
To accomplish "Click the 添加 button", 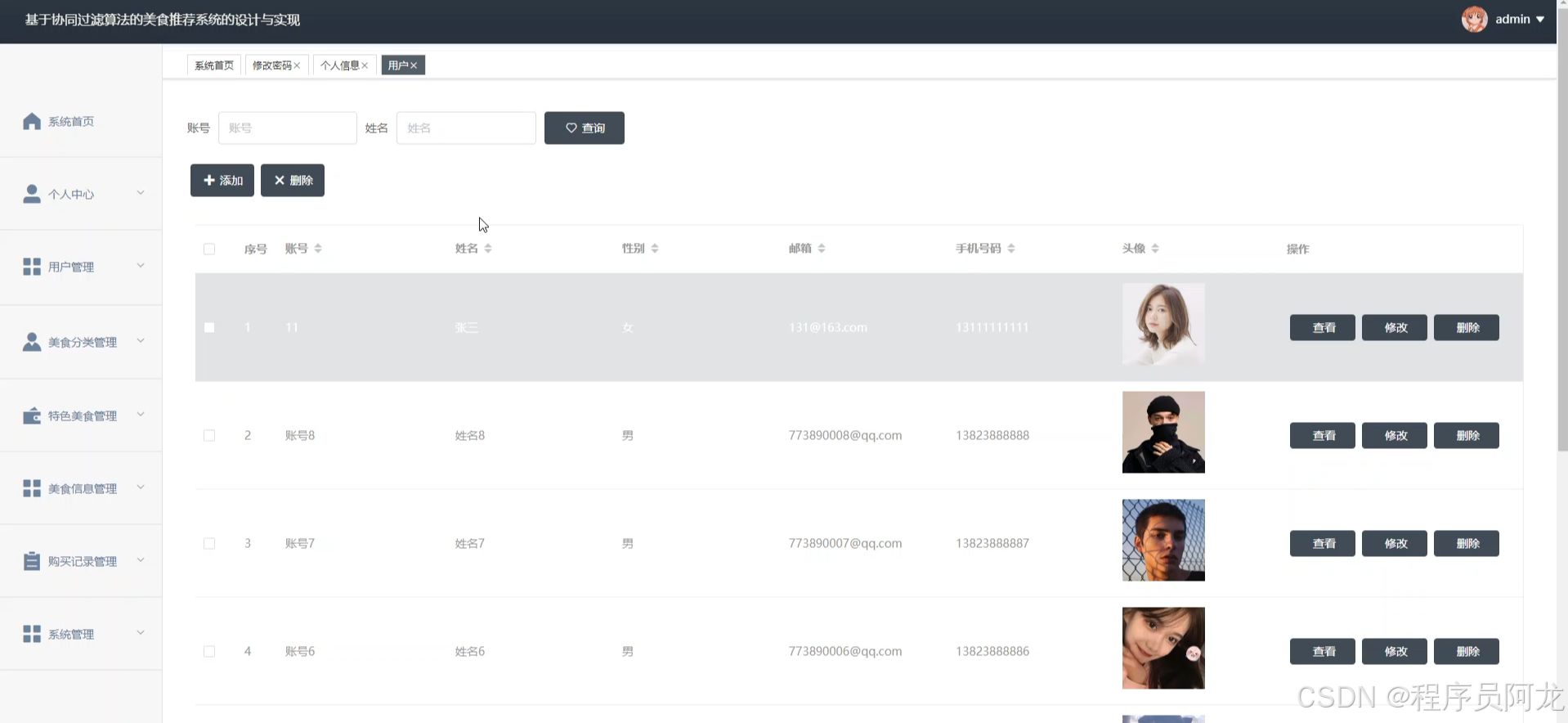I will pos(222,180).
